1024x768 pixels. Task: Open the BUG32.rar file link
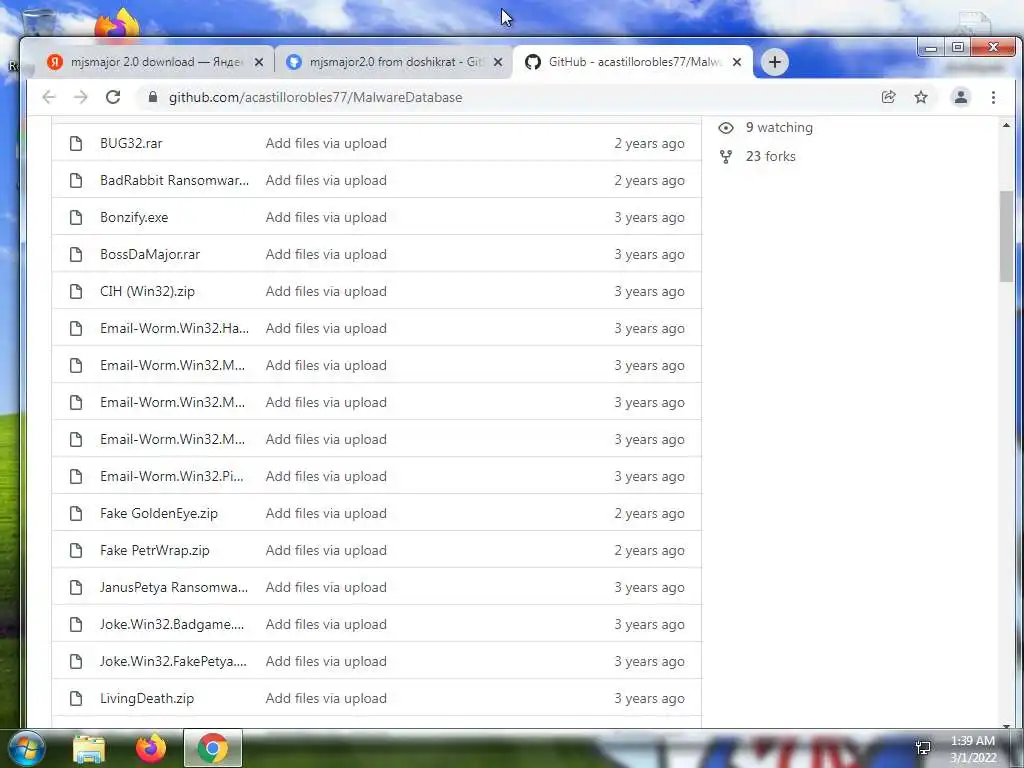(131, 143)
